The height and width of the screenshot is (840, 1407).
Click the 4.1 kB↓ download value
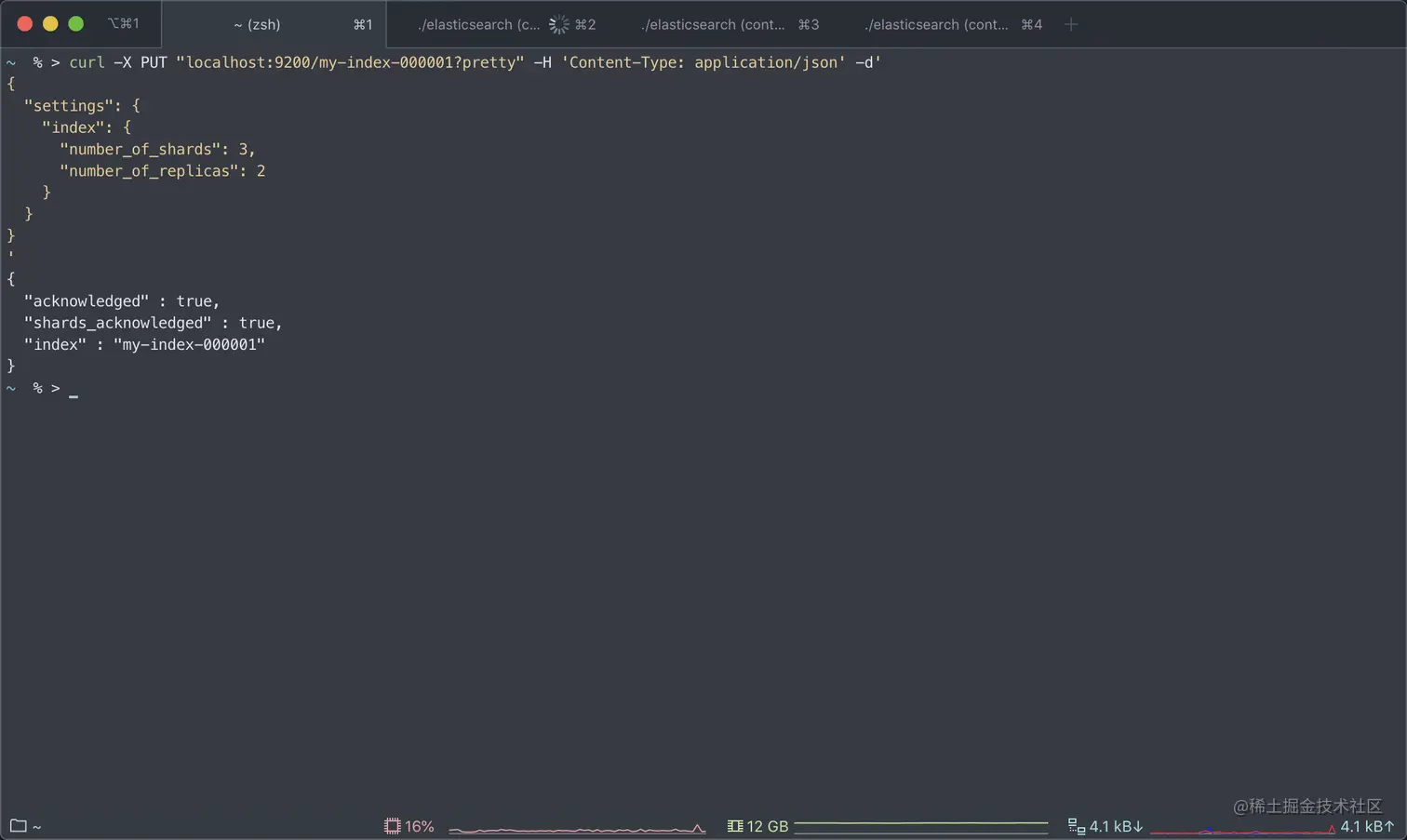[1116, 826]
